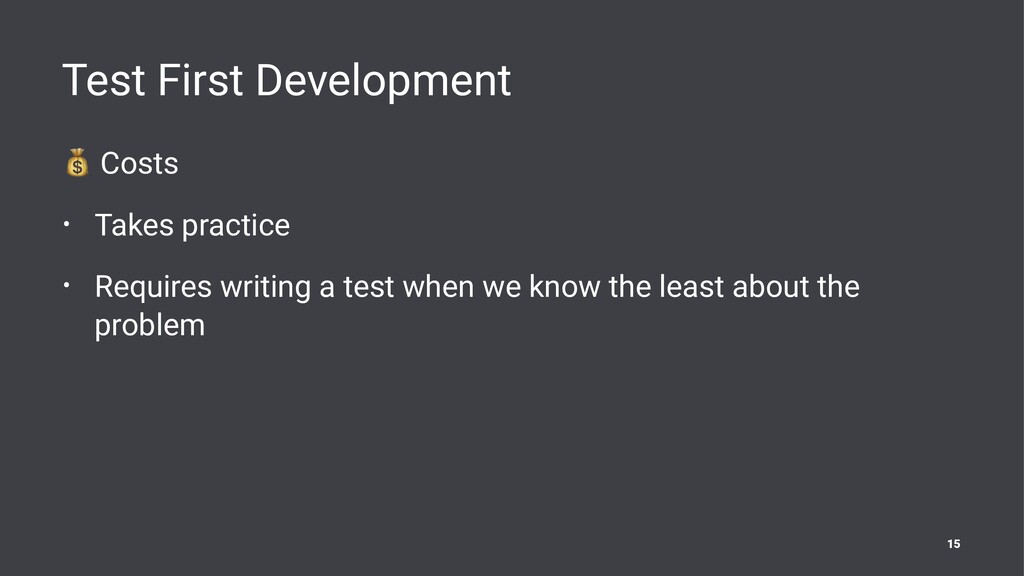
Task: Select the "Test First Development" slide title
Action: tap(286, 81)
